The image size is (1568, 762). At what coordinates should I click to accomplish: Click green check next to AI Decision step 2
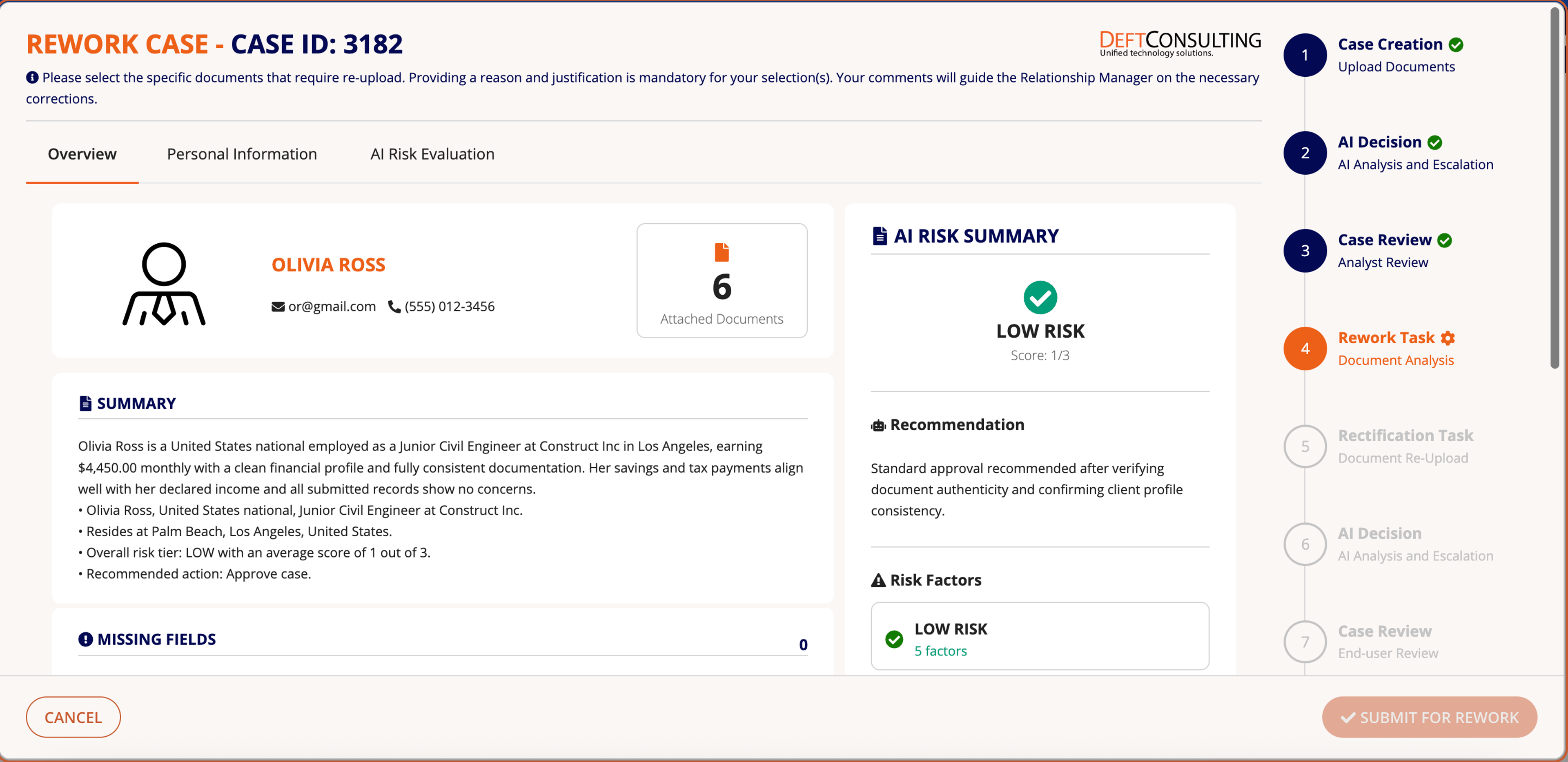[1435, 142]
